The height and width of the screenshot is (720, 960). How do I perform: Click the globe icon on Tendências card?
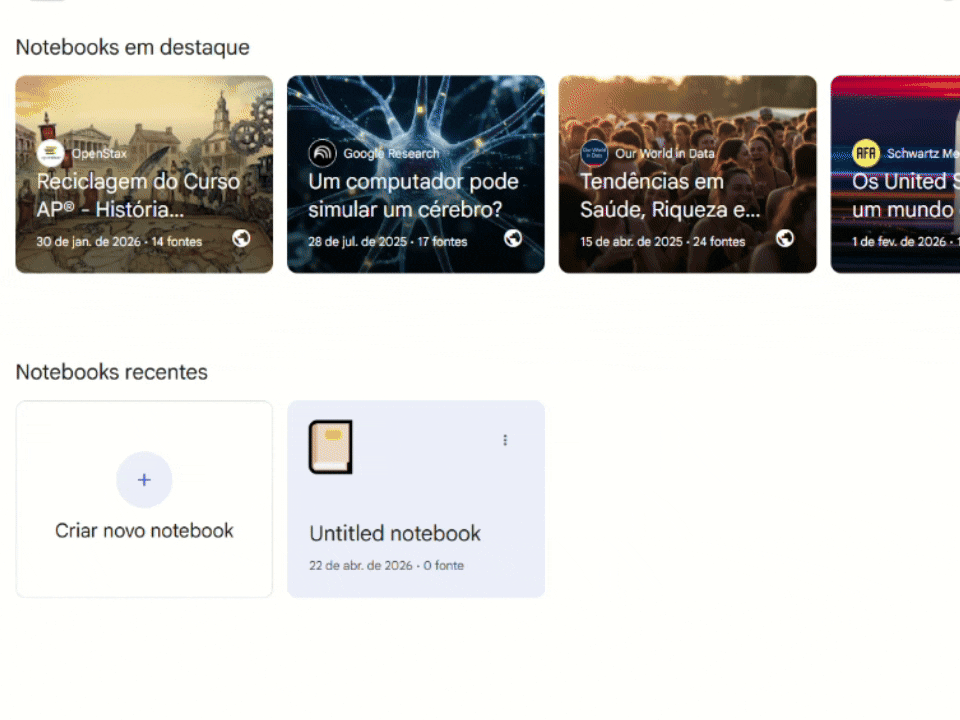[785, 238]
